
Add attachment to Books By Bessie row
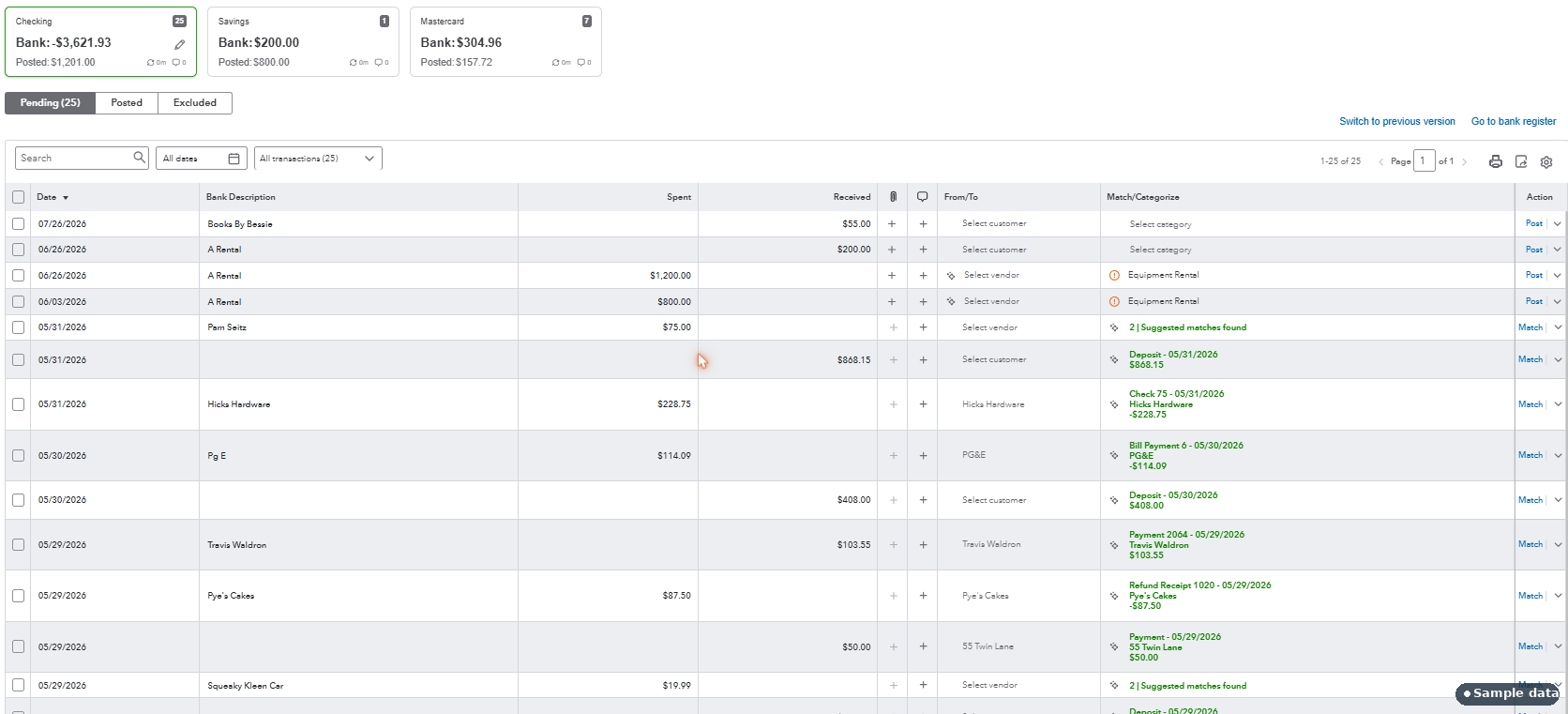[892, 224]
